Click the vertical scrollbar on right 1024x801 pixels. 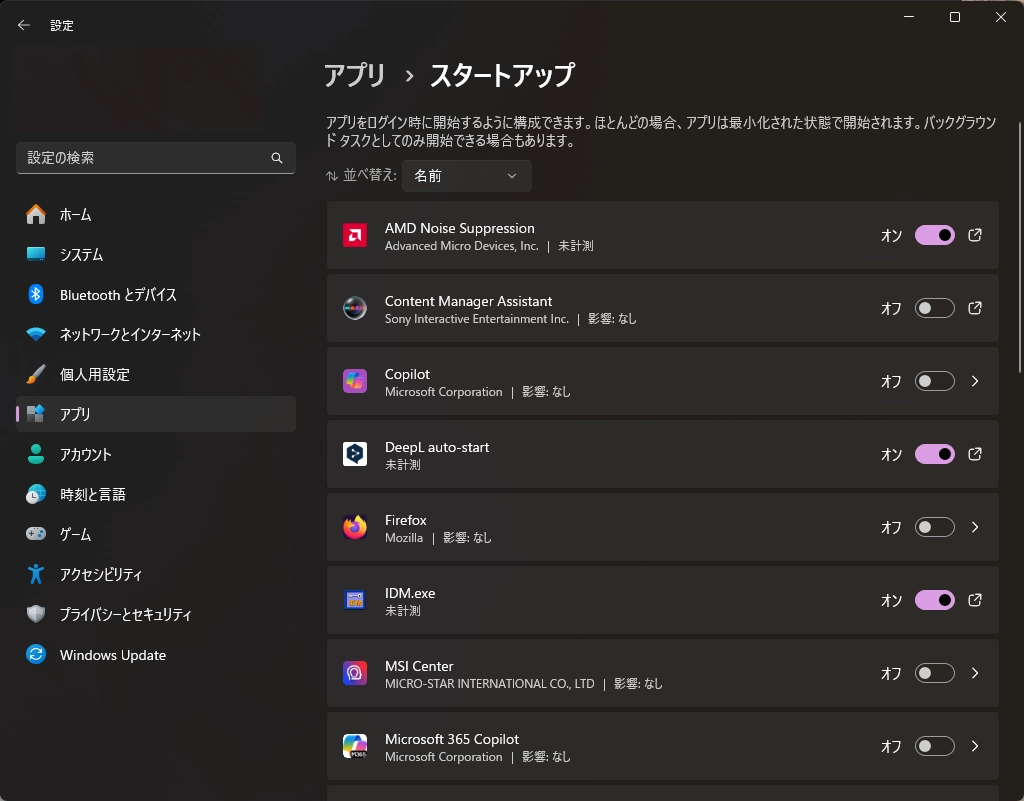[1019, 248]
